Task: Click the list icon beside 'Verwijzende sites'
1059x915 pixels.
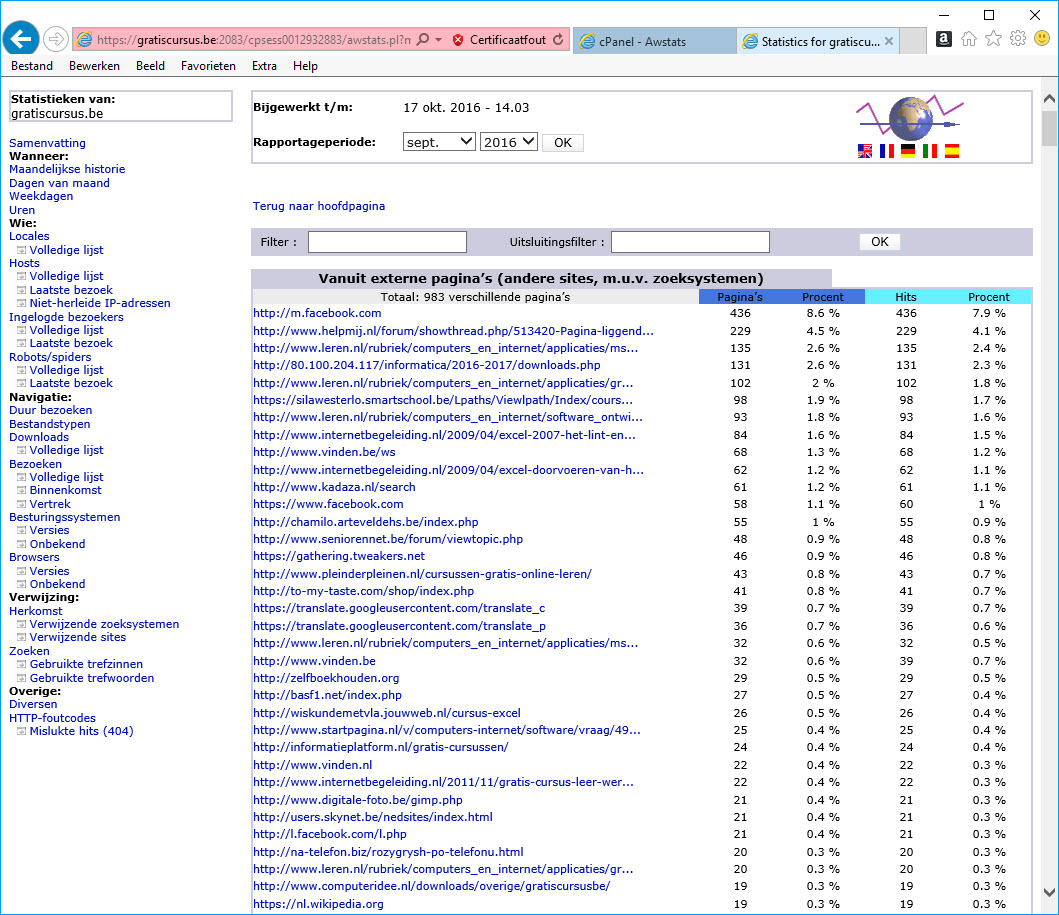Action: pos(22,637)
